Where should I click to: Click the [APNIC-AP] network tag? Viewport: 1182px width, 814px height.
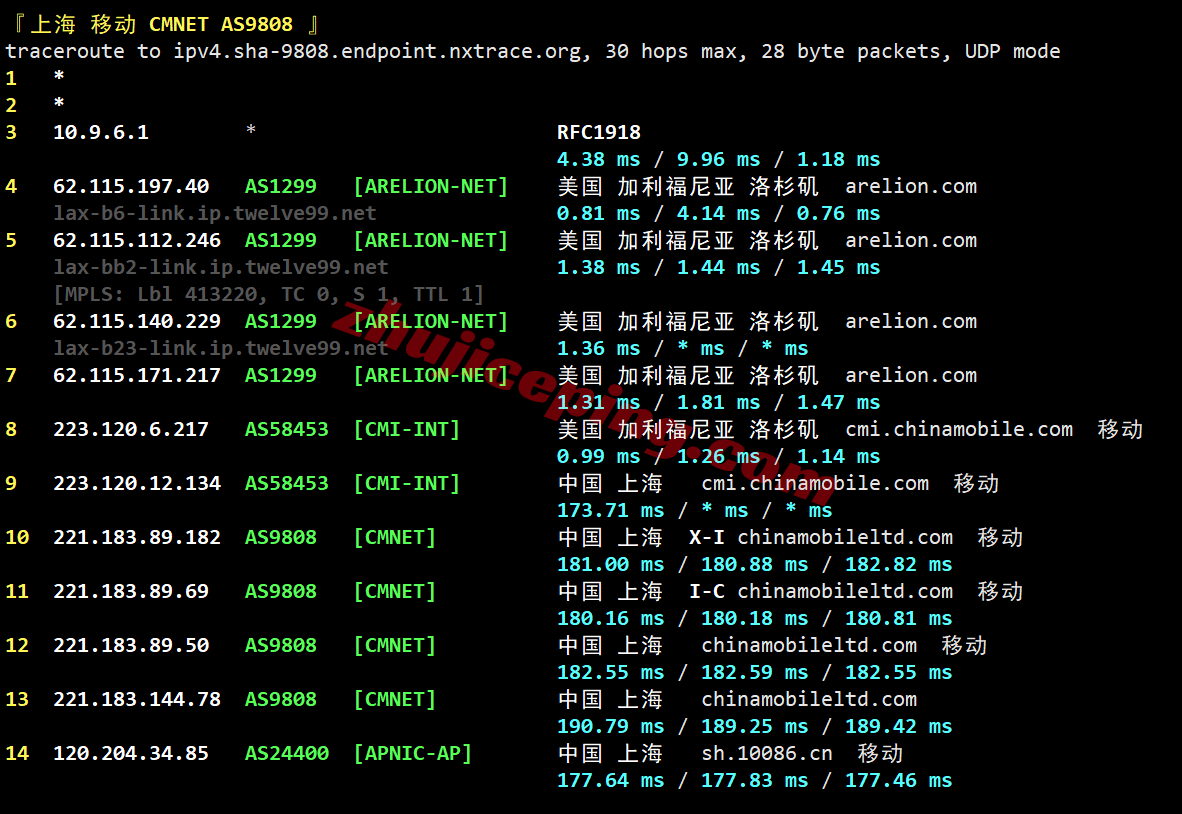[412, 753]
